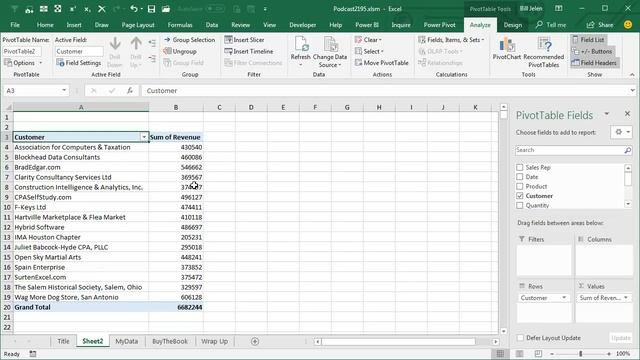Switch to Page Layout view in status bar

click(520, 353)
